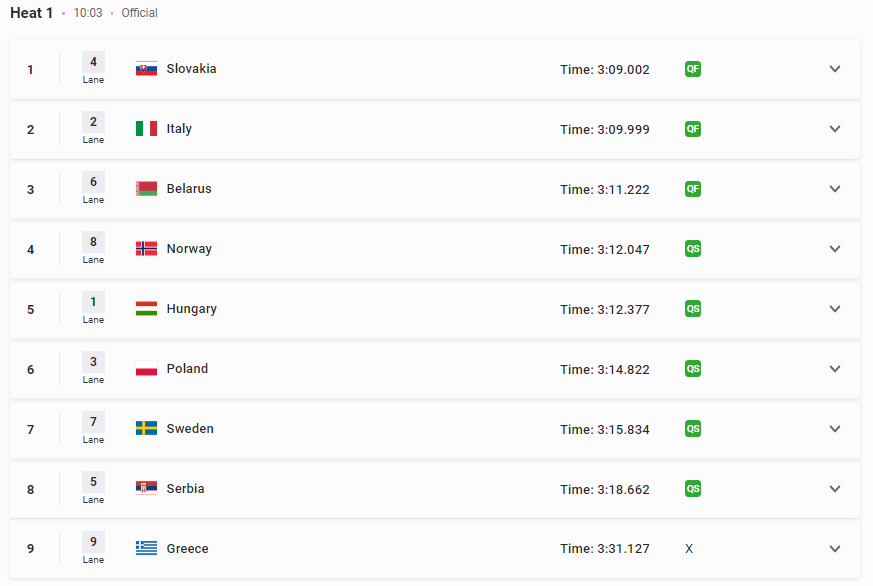Click the QS badge in Serbia row

point(693,489)
